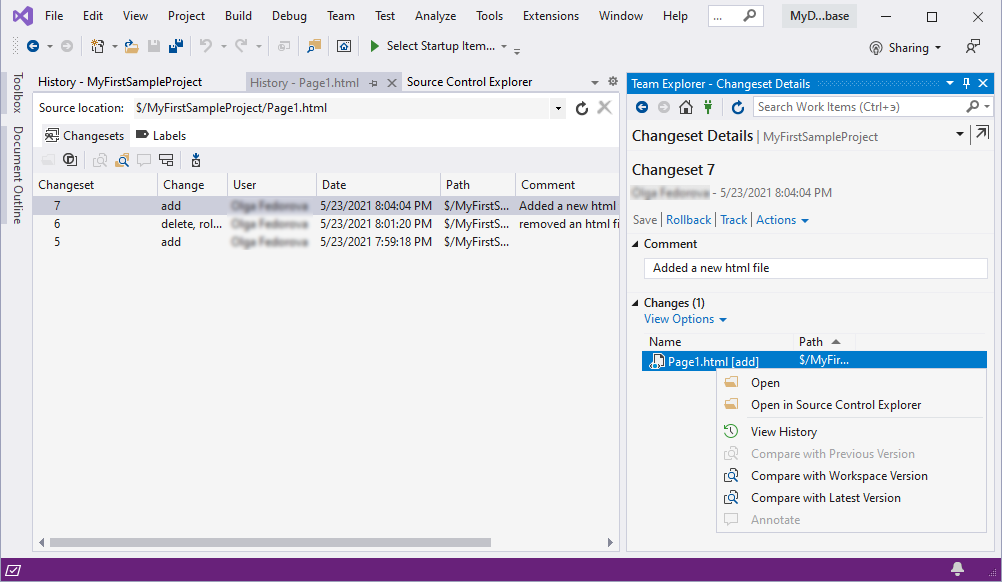Undock Changeset Details with pop-out arrow icon
The width and height of the screenshot is (1002, 582).
tap(982, 133)
